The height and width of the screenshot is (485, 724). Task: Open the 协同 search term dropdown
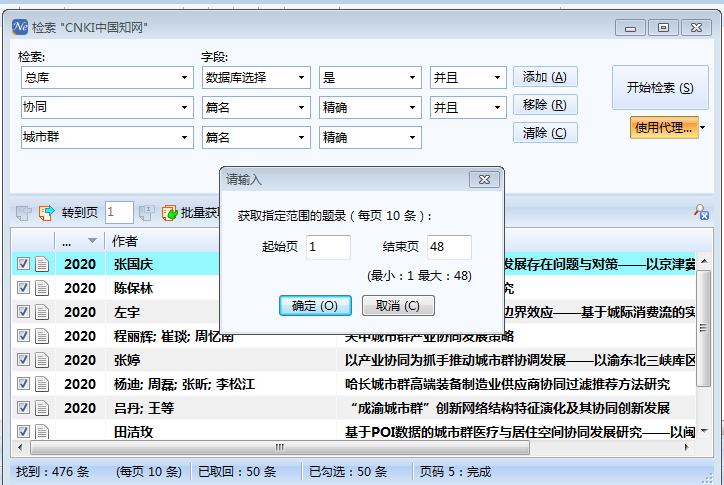(184, 108)
